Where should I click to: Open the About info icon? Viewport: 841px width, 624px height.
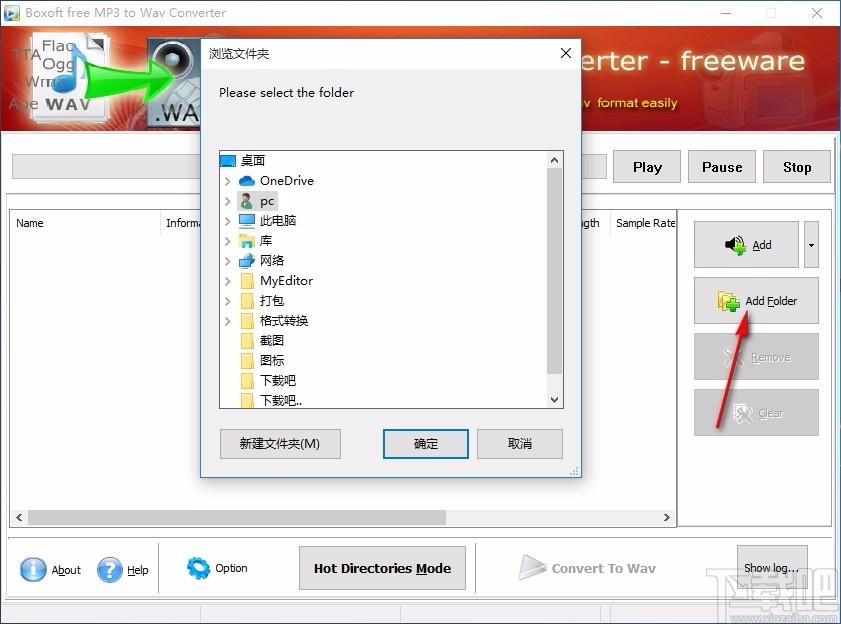(33, 569)
